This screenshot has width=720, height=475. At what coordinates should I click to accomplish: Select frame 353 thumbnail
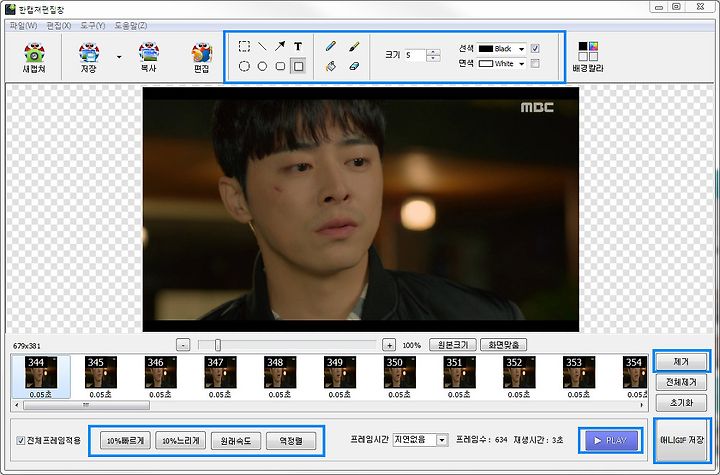(579, 377)
